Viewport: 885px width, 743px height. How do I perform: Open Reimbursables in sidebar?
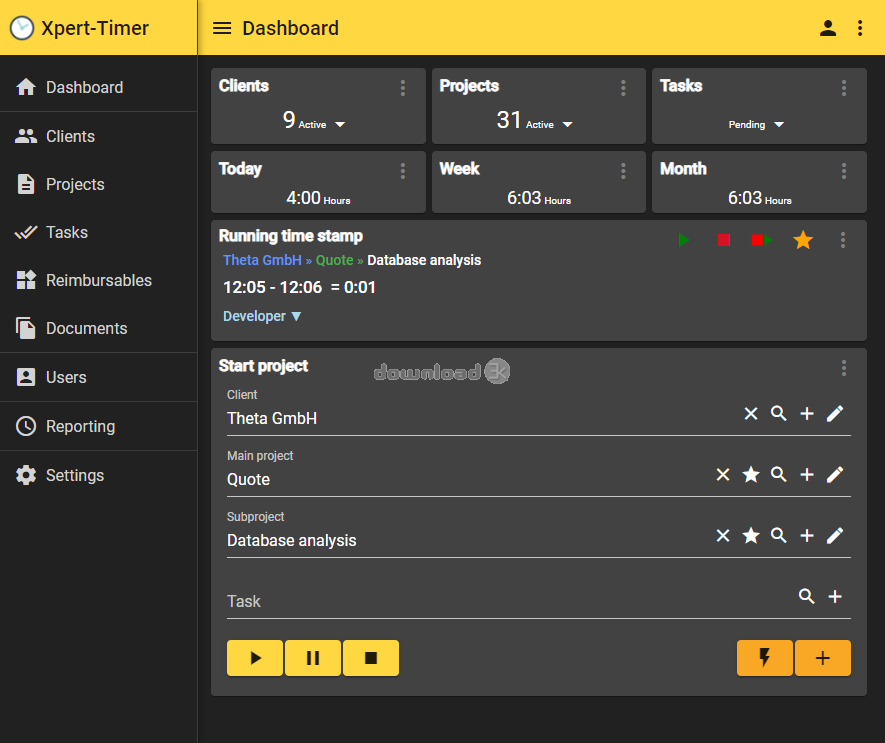pyautogui.click(x=99, y=281)
